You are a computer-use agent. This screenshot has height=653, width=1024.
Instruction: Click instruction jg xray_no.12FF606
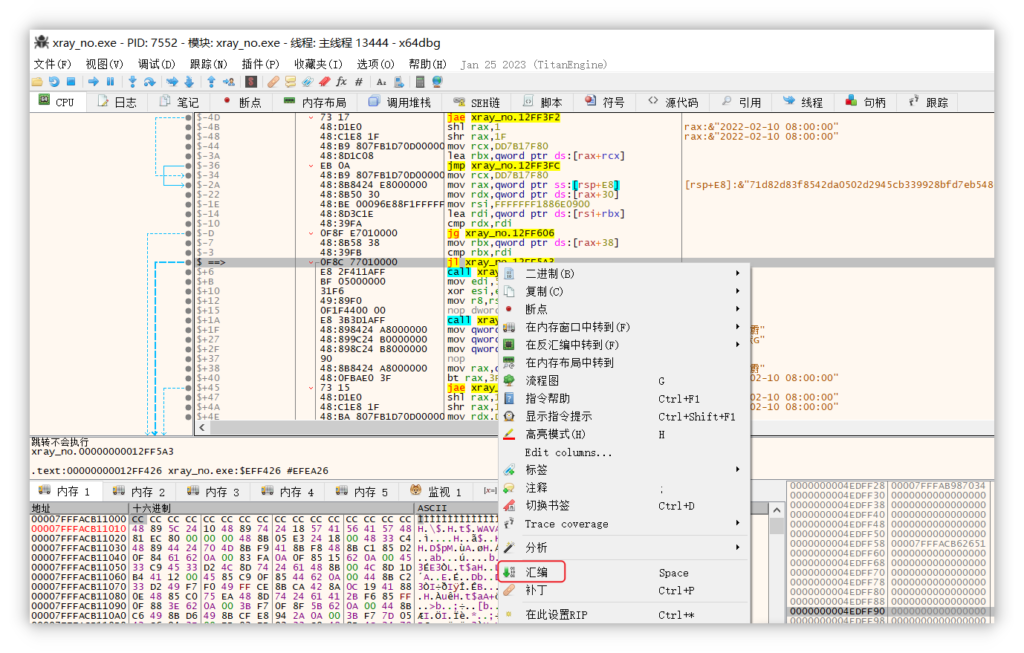pyautogui.click(x=501, y=233)
